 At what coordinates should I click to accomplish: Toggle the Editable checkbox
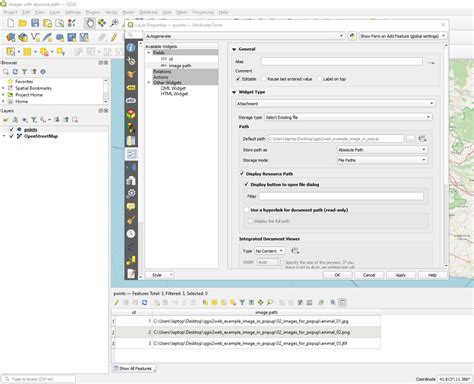click(238, 79)
